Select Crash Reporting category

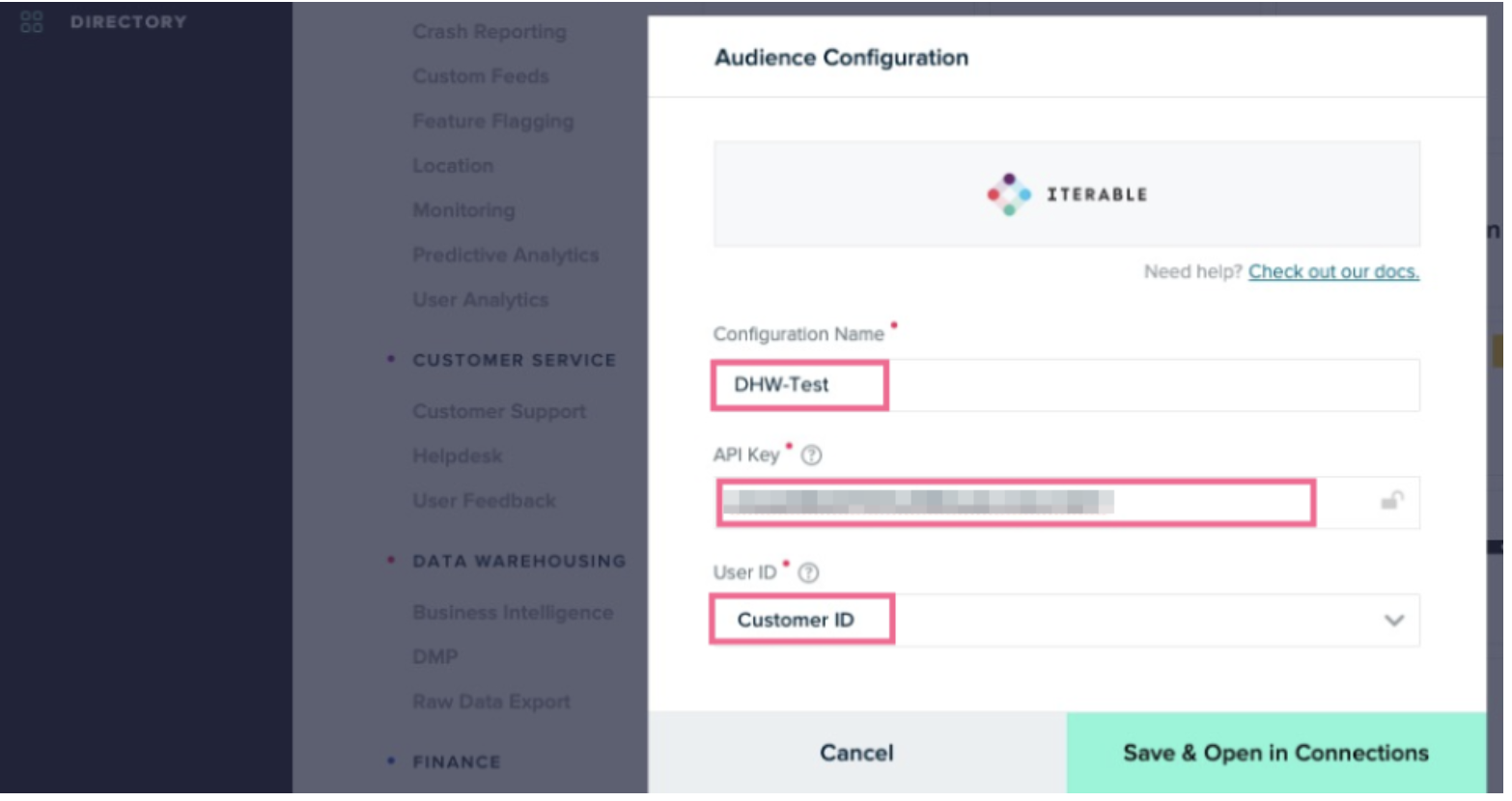coord(490,32)
